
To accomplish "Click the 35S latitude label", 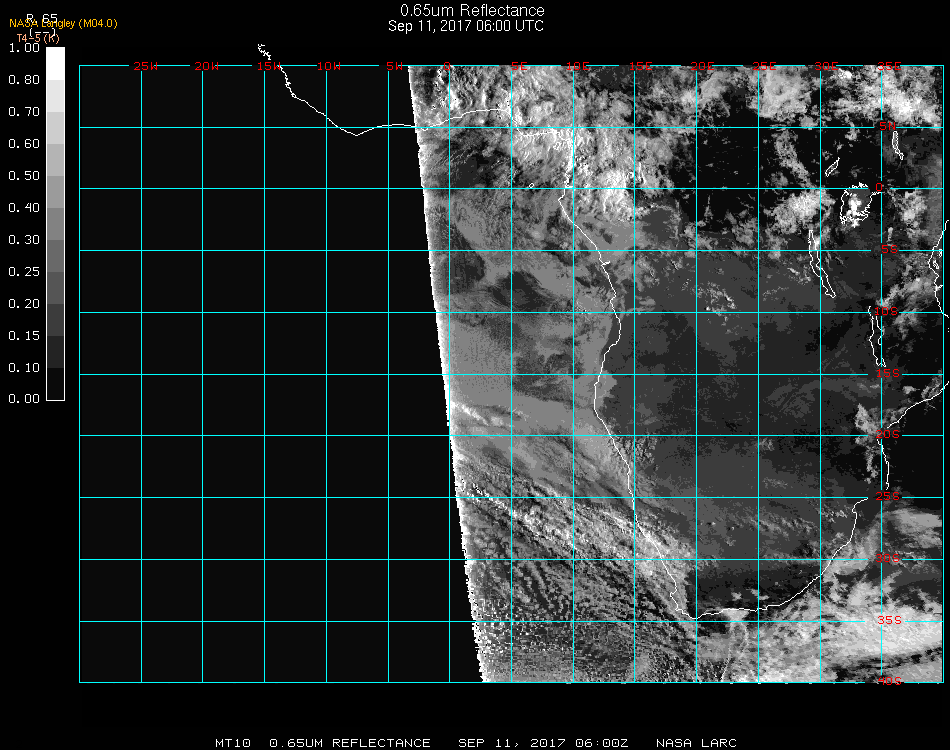I will [x=889, y=620].
